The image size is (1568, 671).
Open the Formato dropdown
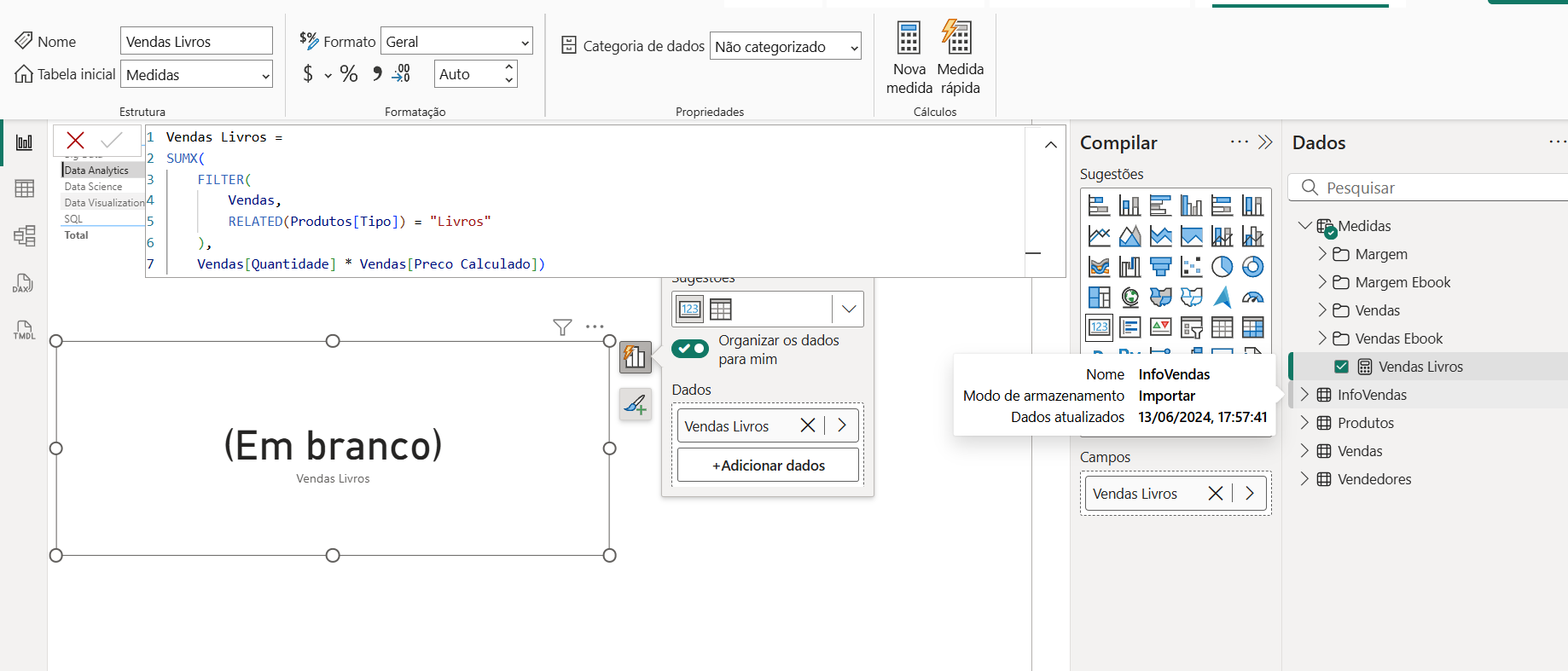(456, 42)
